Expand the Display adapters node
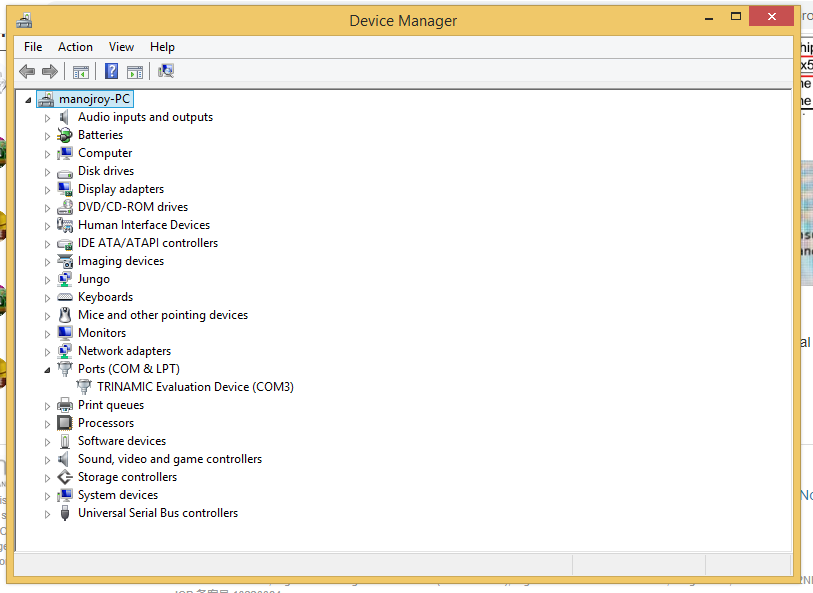The width and height of the screenshot is (813, 593). pos(47,190)
